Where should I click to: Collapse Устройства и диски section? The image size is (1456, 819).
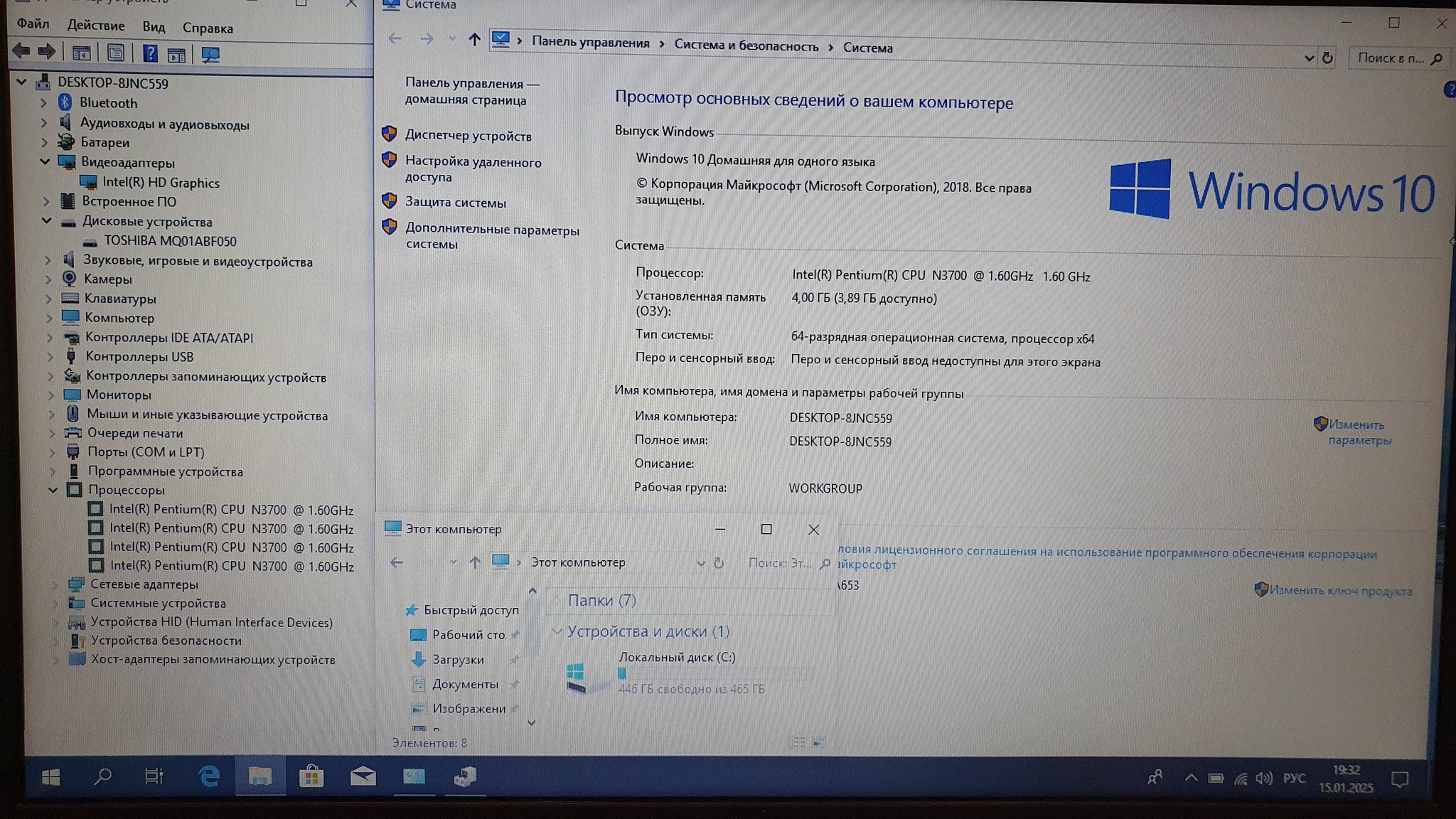pos(557,631)
